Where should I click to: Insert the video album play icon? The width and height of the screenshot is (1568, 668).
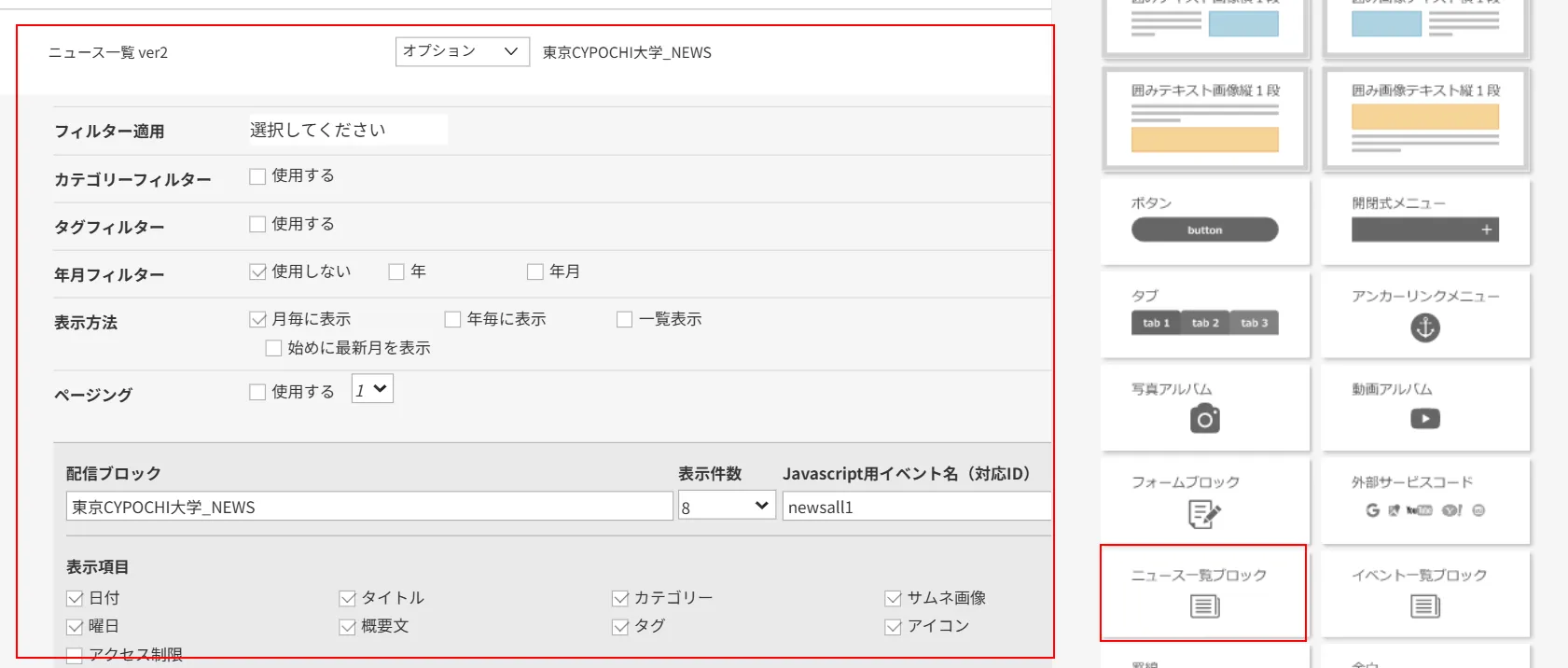point(1424,419)
